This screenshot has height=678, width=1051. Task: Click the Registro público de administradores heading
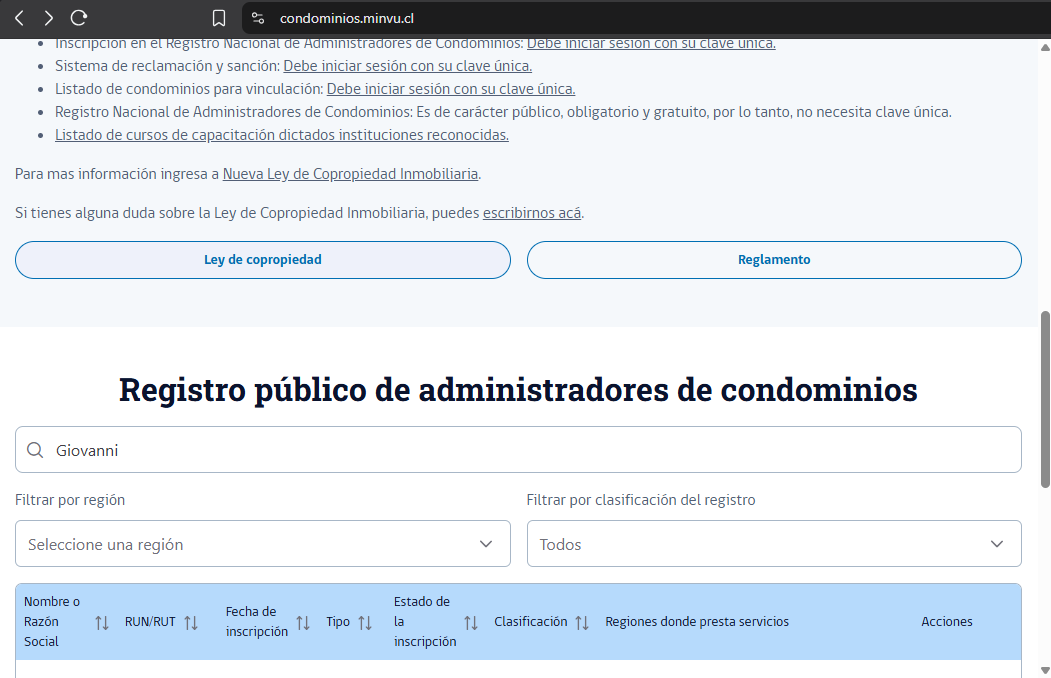518,389
